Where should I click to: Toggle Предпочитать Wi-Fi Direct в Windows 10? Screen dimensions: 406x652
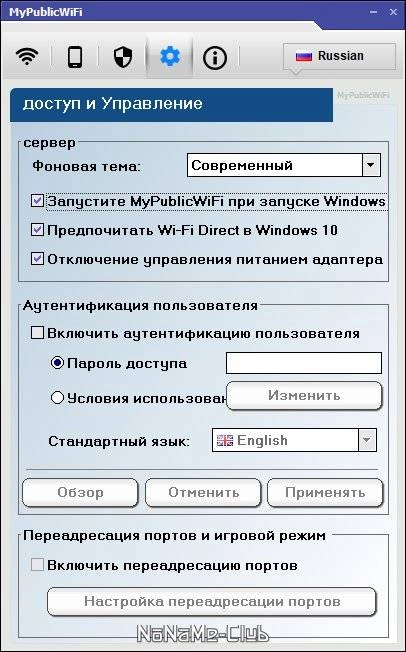37,230
